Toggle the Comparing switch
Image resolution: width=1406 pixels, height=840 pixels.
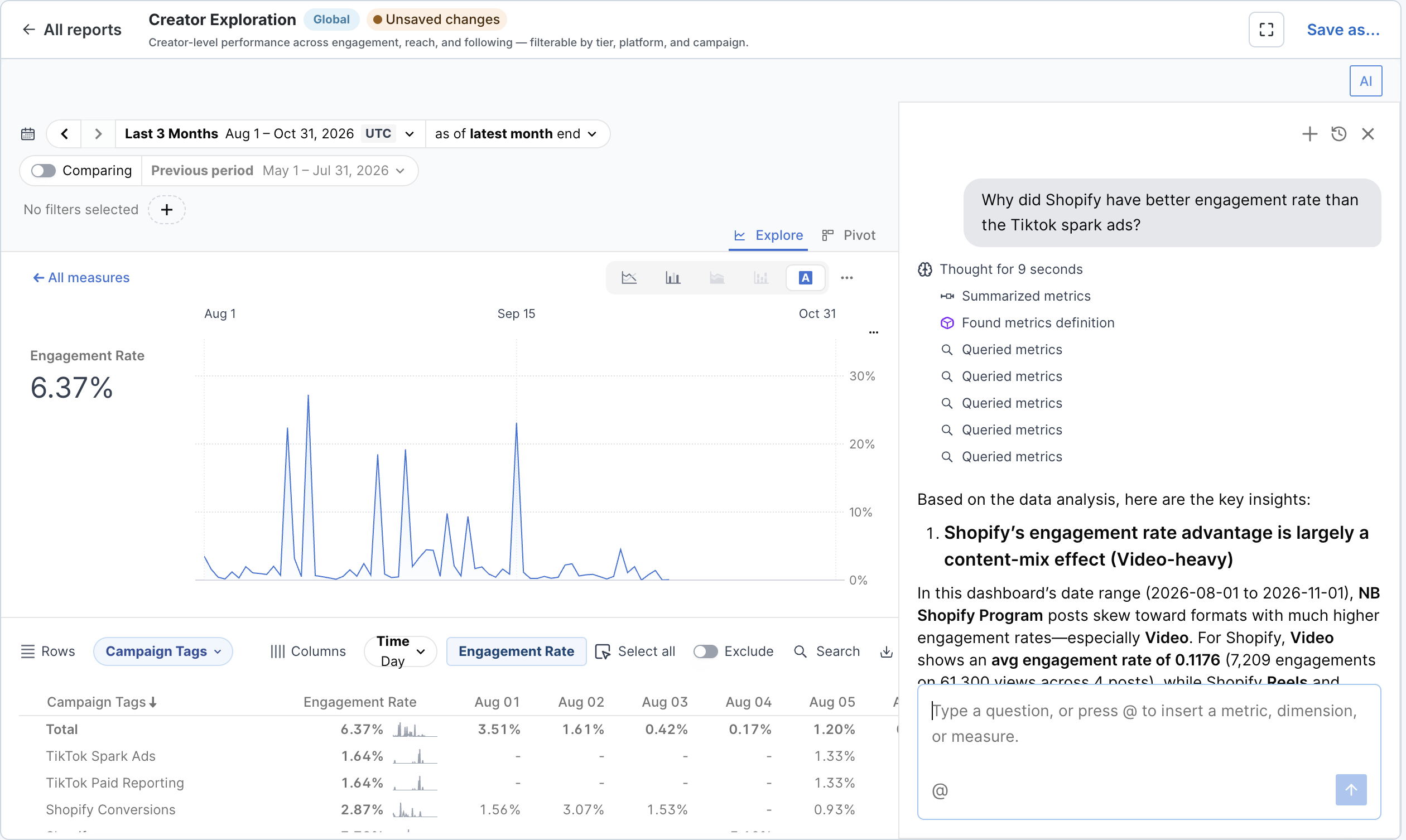(x=43, y=170)
